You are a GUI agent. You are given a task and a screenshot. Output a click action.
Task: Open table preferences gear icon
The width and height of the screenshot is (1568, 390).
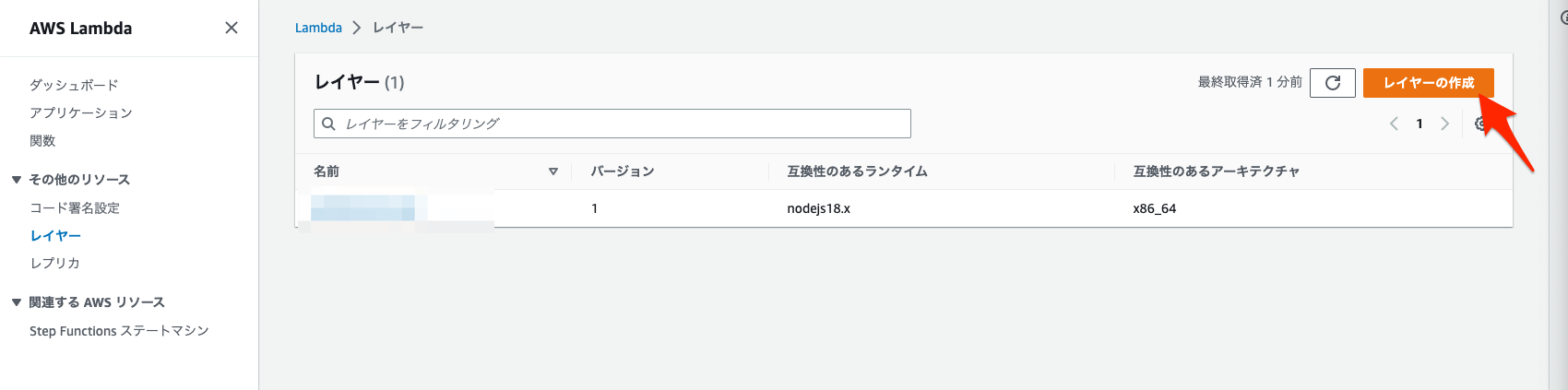tap(1481, 124)
